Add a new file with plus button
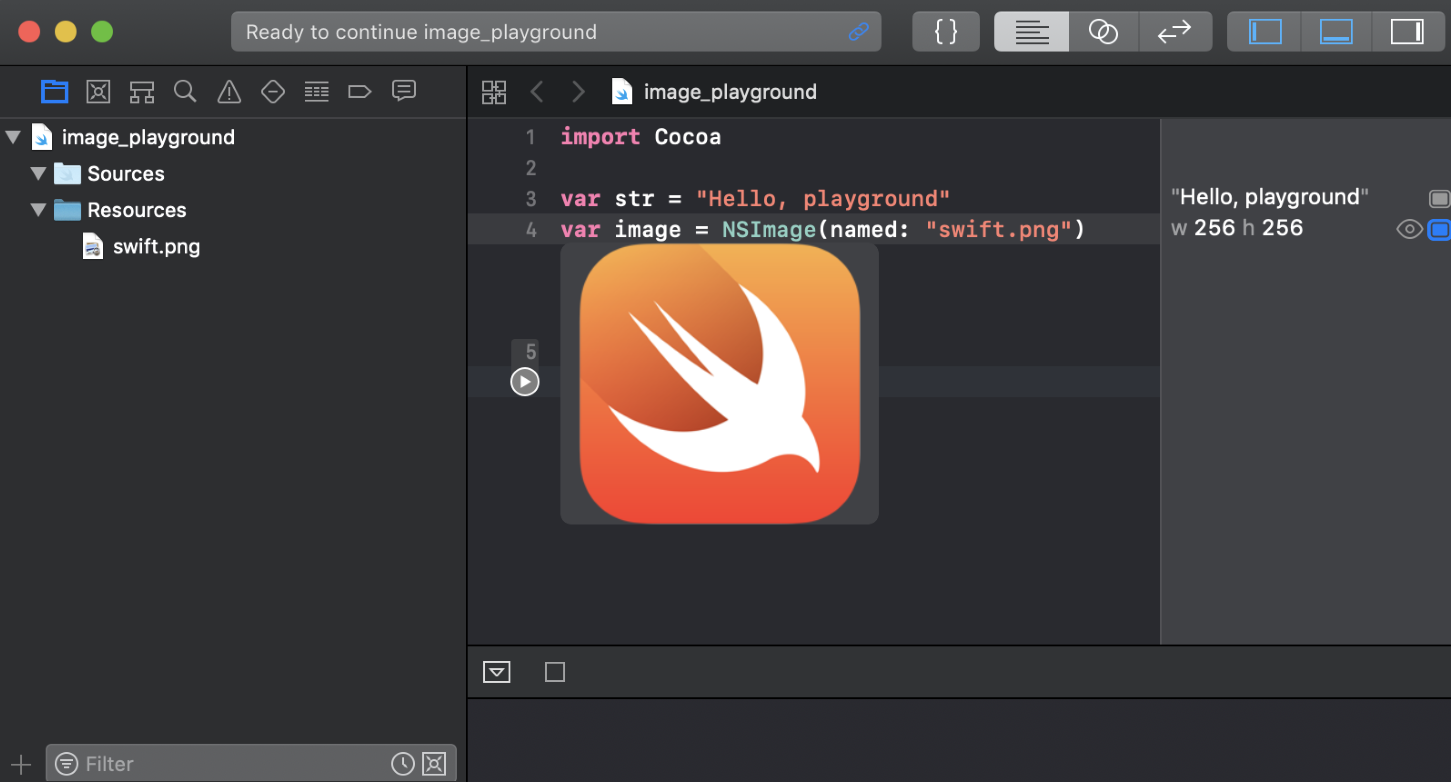 point(20,764)
